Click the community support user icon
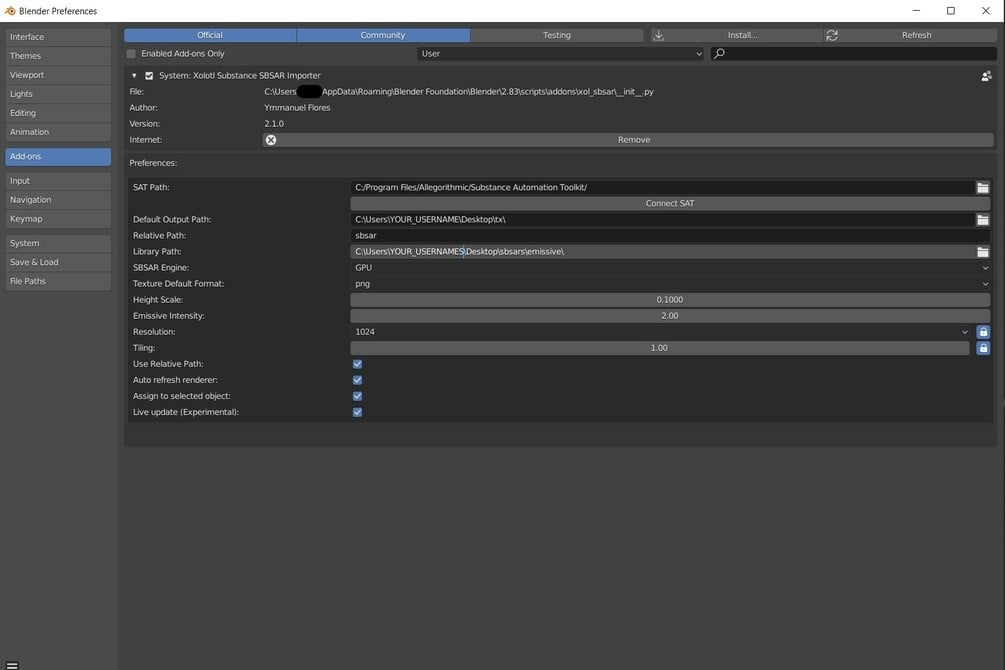1005x670 pixels. coord(986,76)
